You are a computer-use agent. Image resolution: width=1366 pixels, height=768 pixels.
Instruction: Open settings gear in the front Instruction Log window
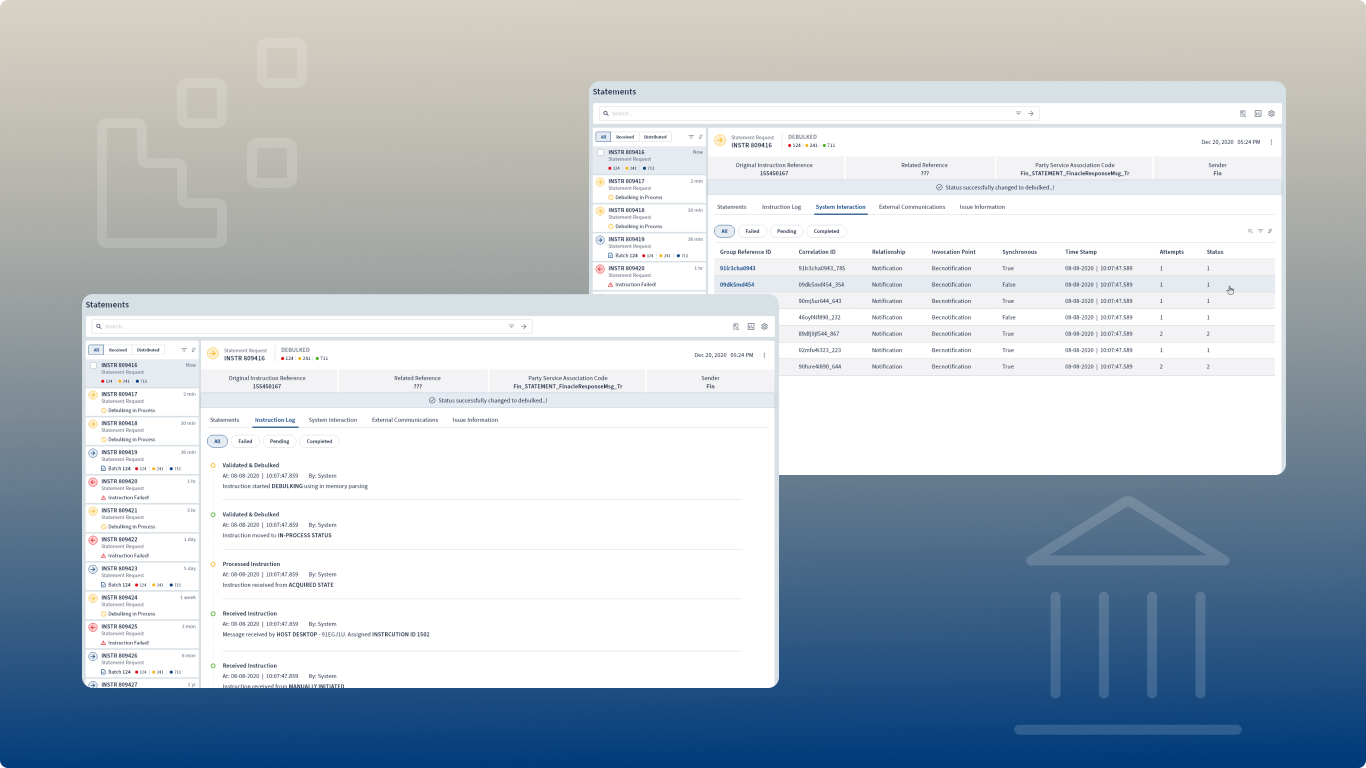click(x=764, y=326)
